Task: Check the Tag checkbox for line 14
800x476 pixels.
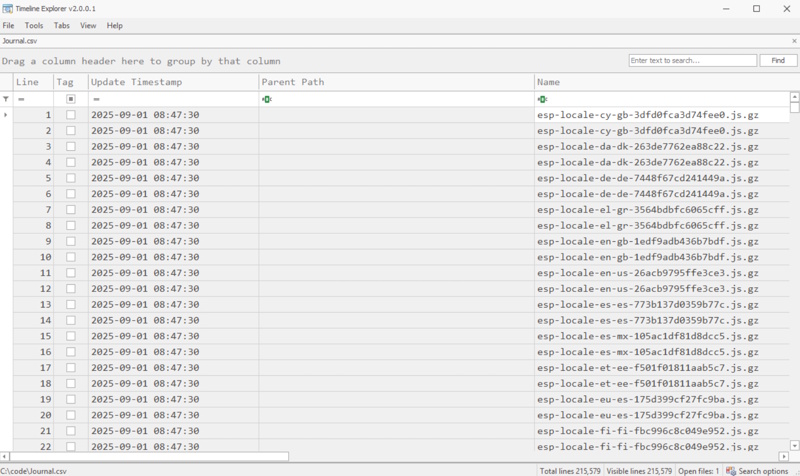Action: click(71, 320)
